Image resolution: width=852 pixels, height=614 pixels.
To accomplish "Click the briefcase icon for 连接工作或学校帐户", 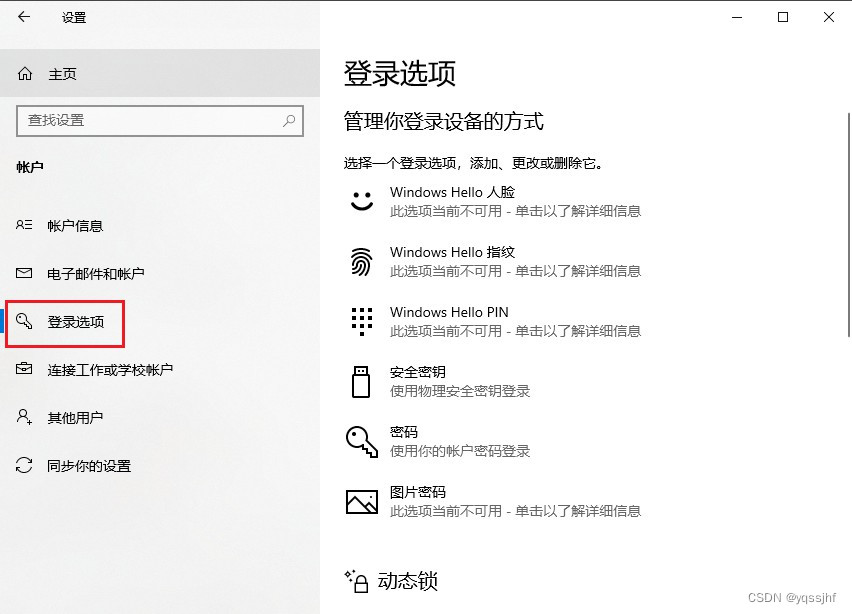I will click(x=24, y=369).
